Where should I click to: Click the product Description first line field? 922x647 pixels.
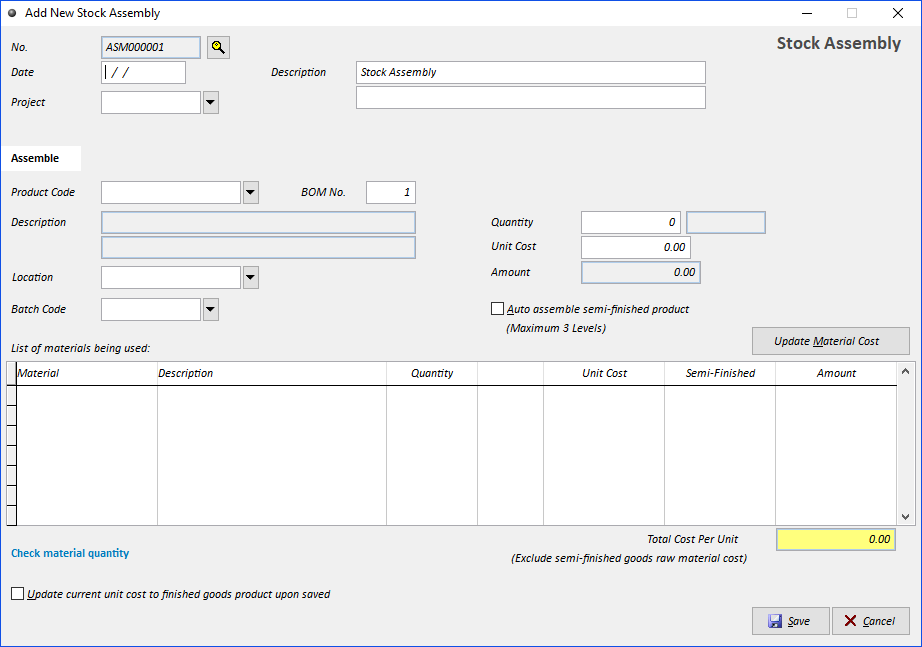258,222
